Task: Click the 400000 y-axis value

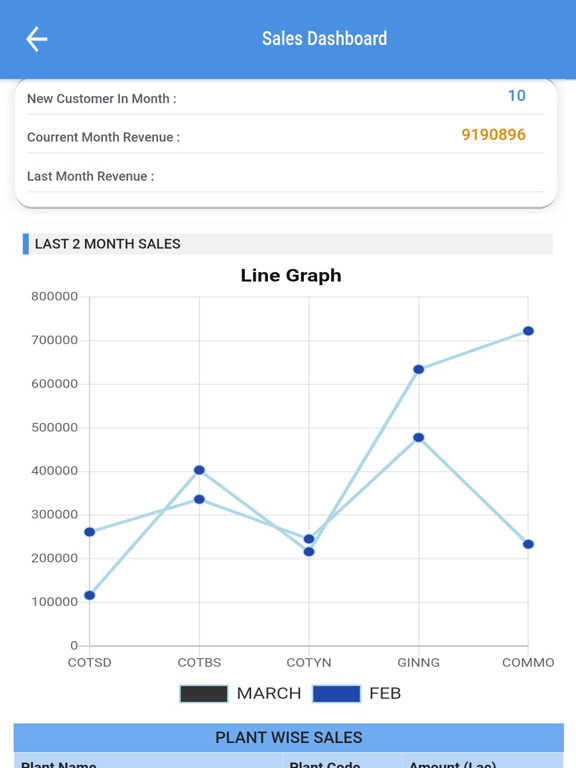Action: coord(54,471)
